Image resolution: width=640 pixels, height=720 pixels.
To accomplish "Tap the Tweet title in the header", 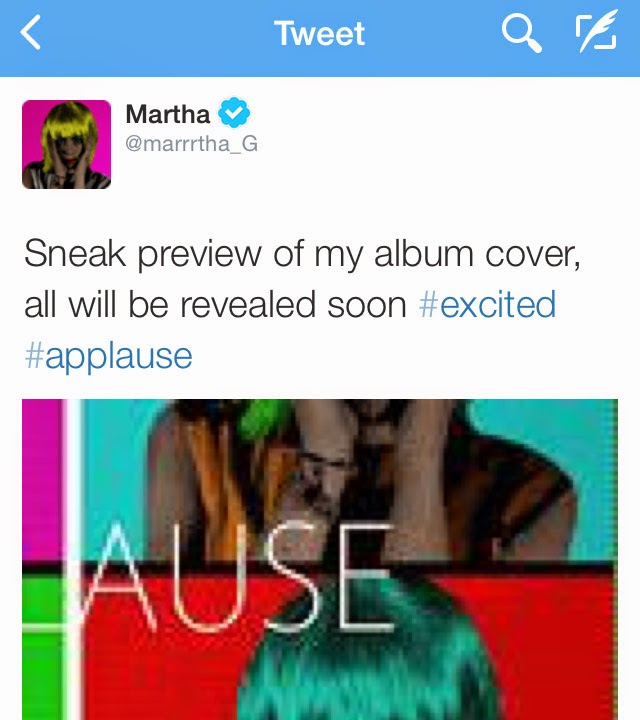I will [320, 34].
